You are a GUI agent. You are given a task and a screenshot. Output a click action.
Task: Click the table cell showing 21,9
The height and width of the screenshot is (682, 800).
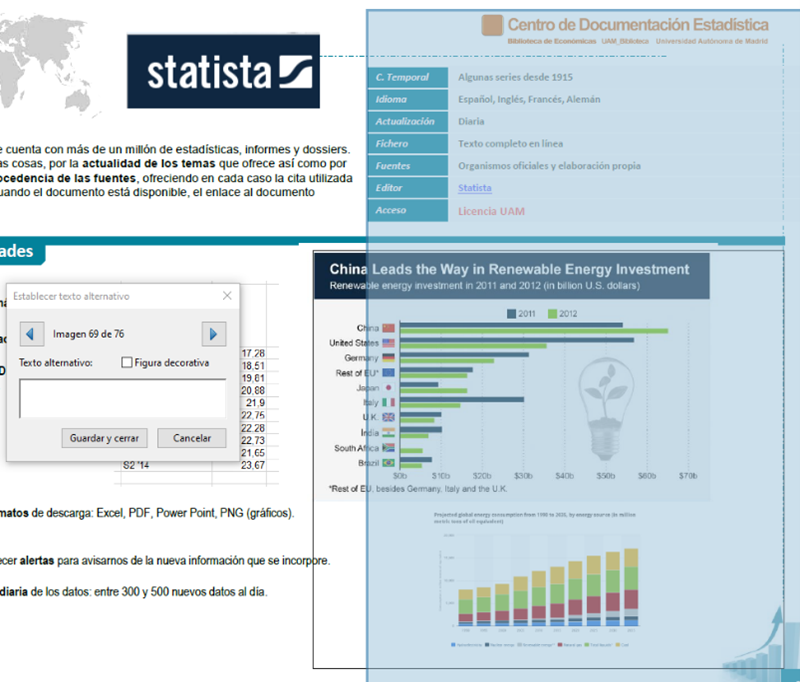click(255, 403)
